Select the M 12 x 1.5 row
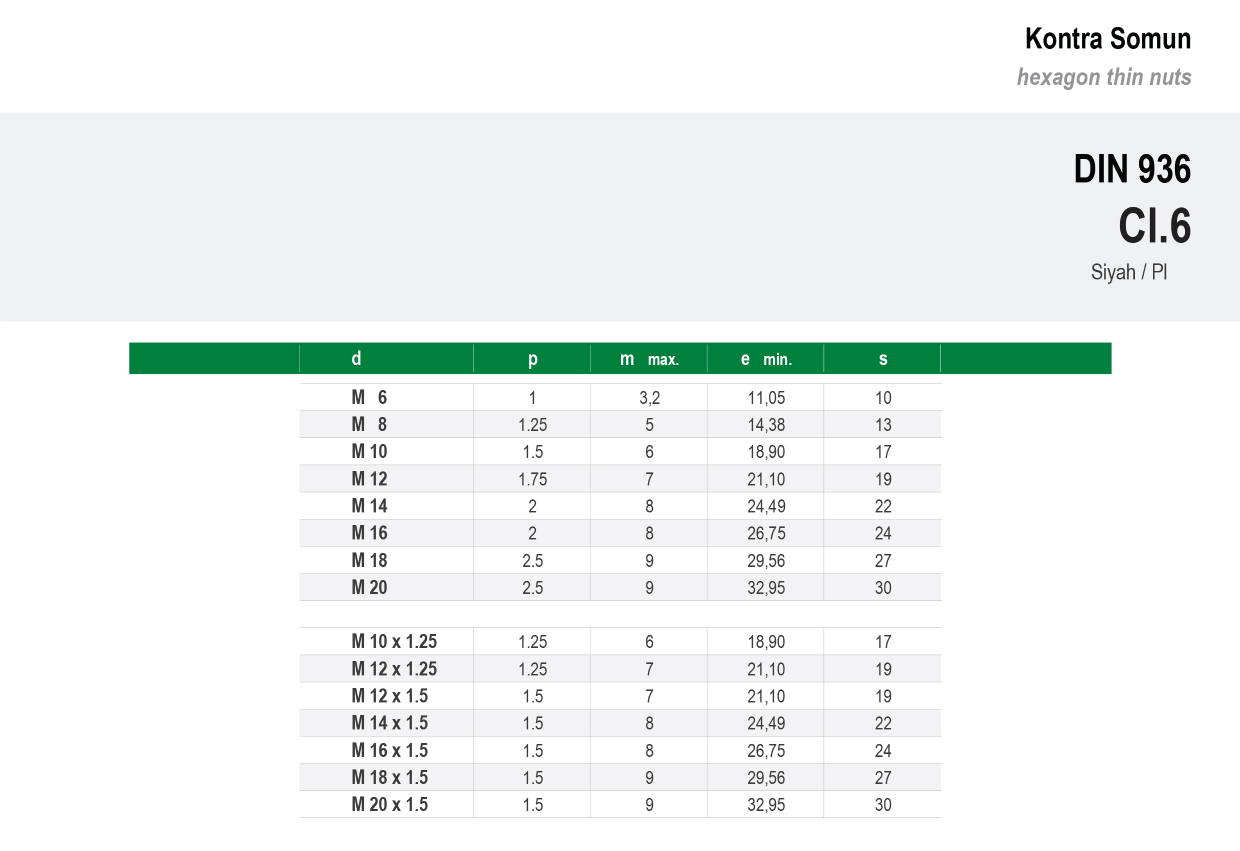The image size is (1240, 851). click(x=620, y=696)
